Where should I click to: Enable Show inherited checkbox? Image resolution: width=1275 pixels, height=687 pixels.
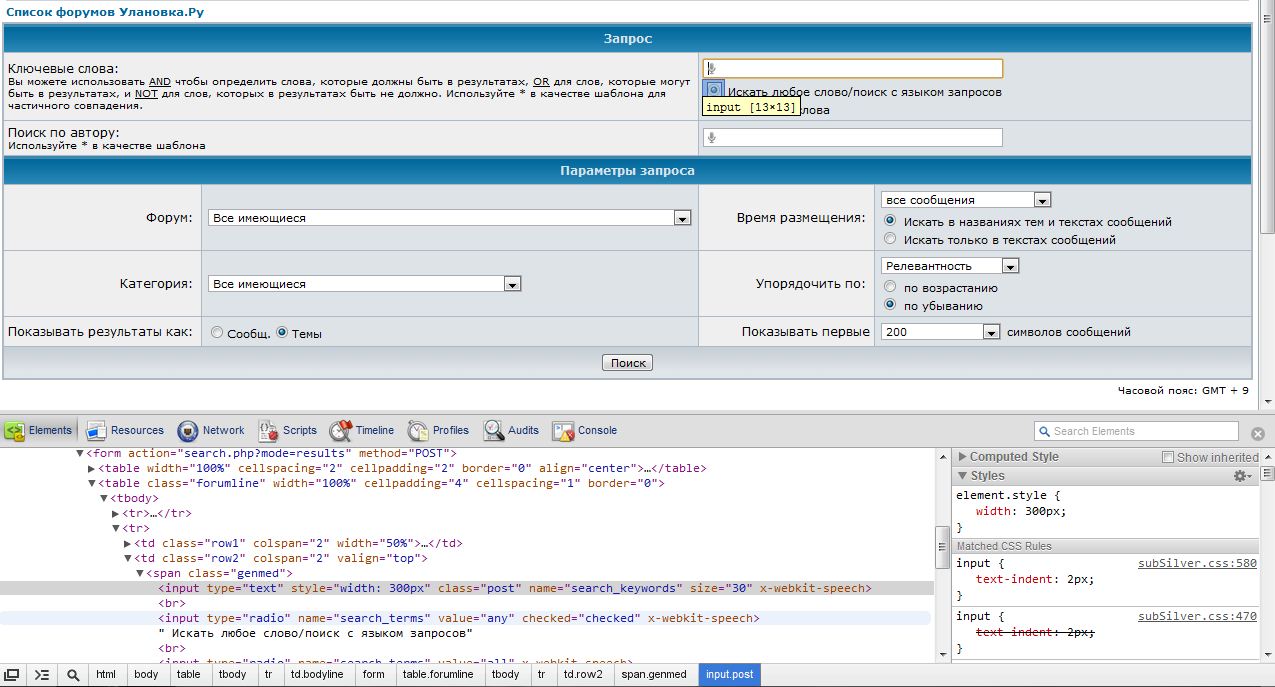(x=1168, y=457)
